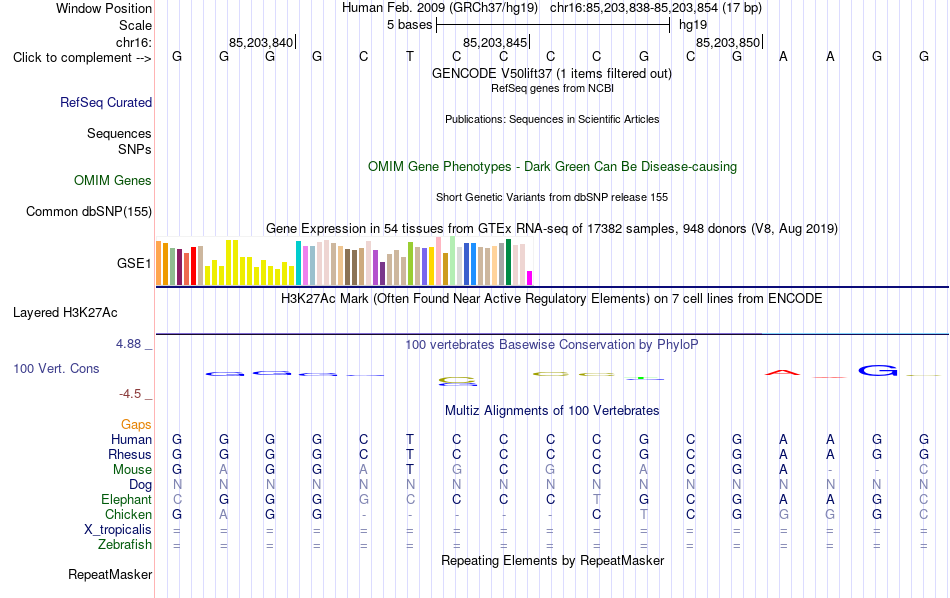Click the SNPs track label
950x598 pixels.
(x=135, y=149)
